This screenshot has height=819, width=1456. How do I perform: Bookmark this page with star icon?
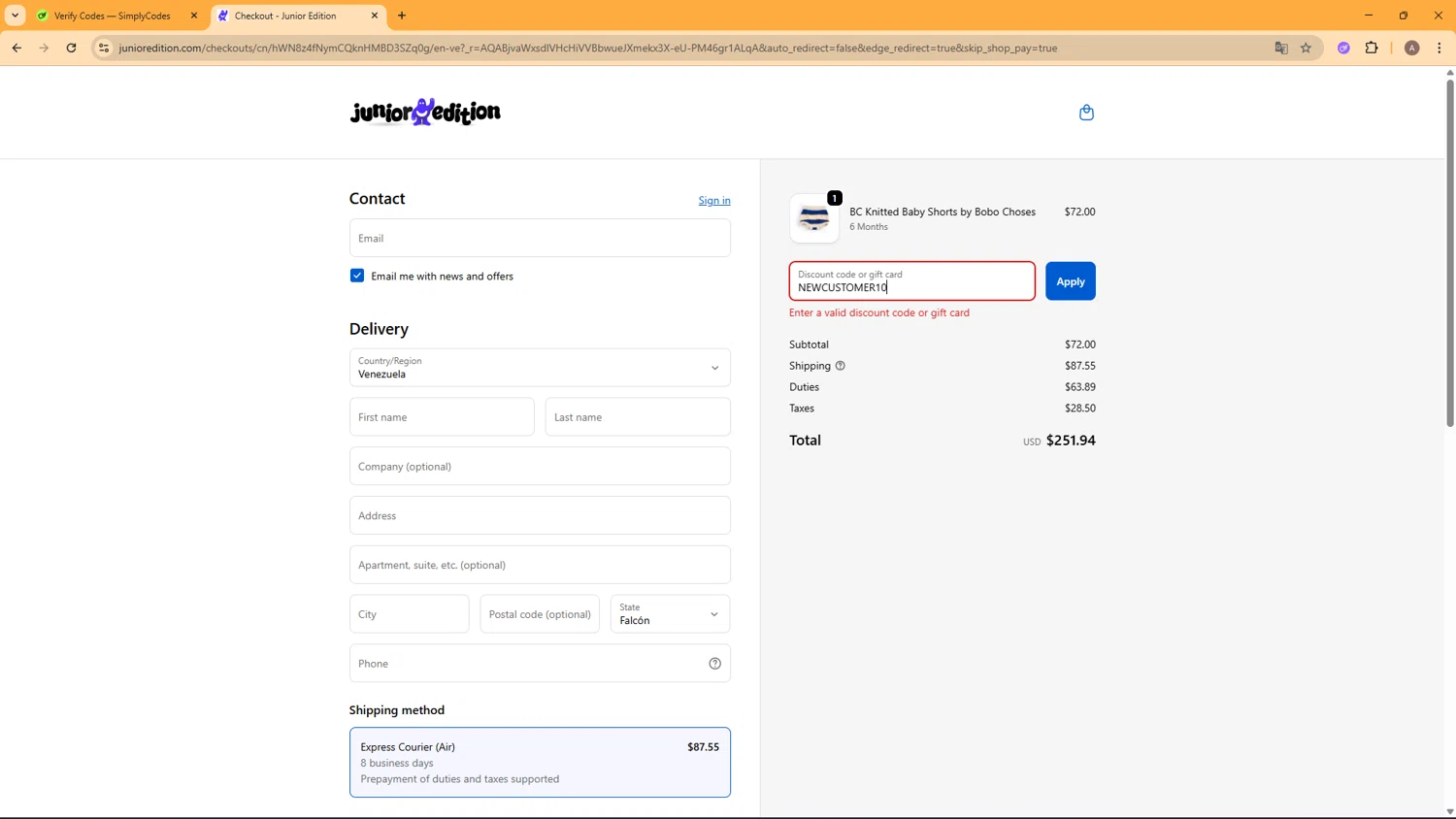tap(1306, 48)
